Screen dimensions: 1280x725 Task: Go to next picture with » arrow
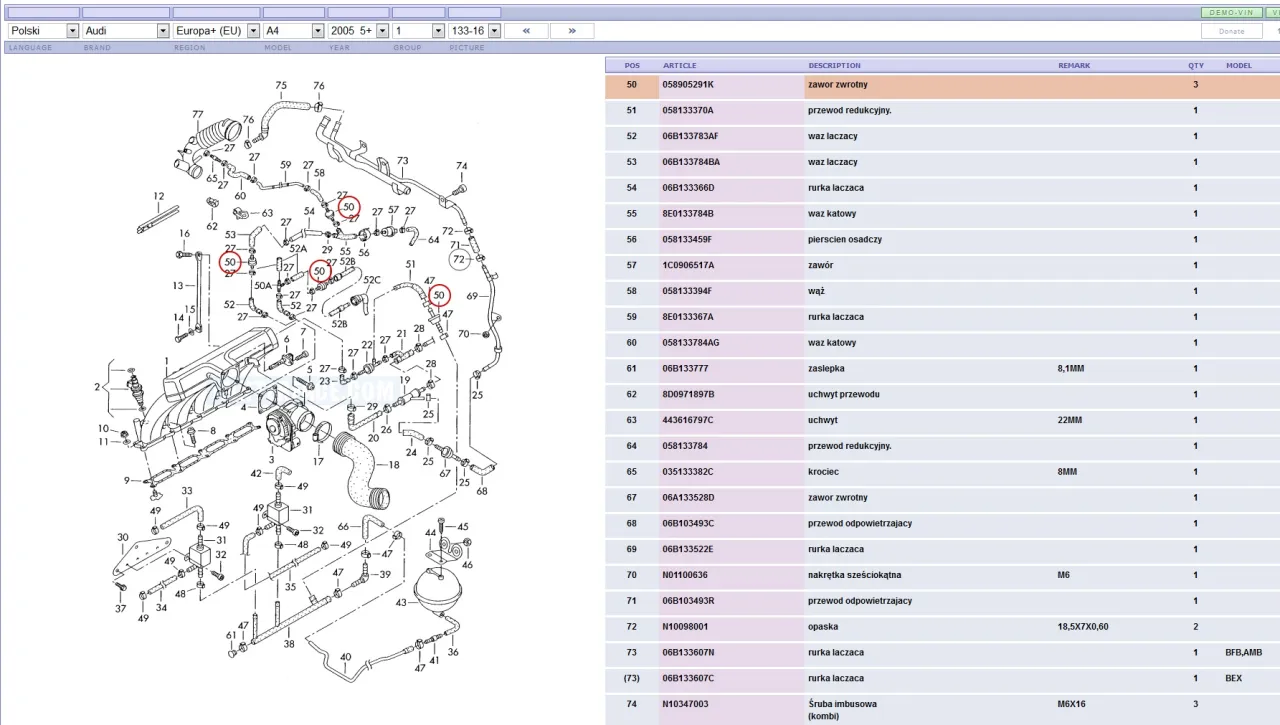[571, 31]
